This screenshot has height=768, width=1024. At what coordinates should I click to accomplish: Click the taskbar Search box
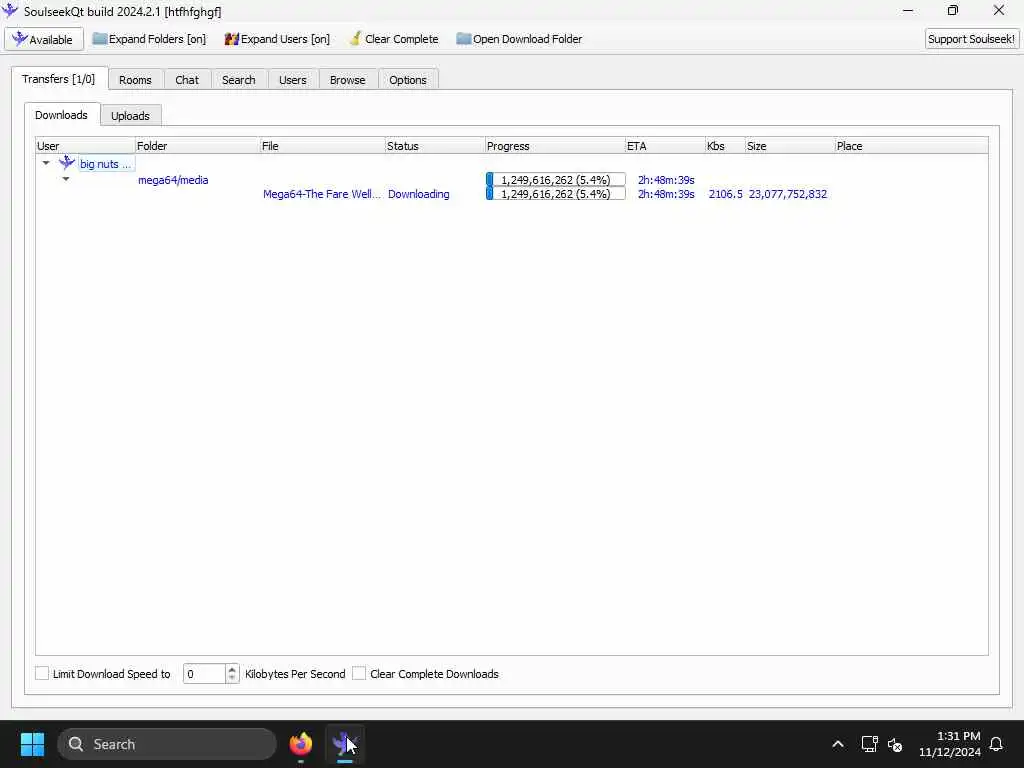167,744
